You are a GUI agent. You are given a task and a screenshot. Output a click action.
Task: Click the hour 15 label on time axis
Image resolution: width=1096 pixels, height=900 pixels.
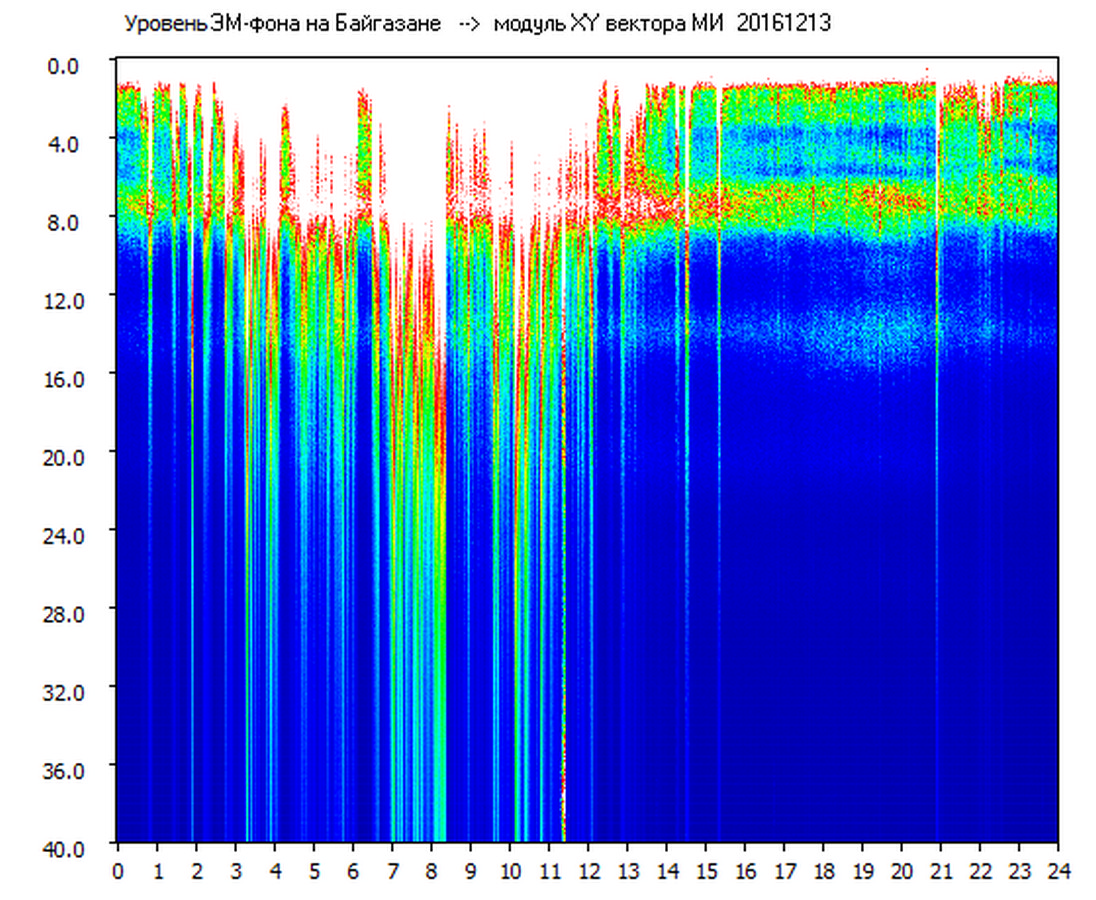[x=706, y=870]
